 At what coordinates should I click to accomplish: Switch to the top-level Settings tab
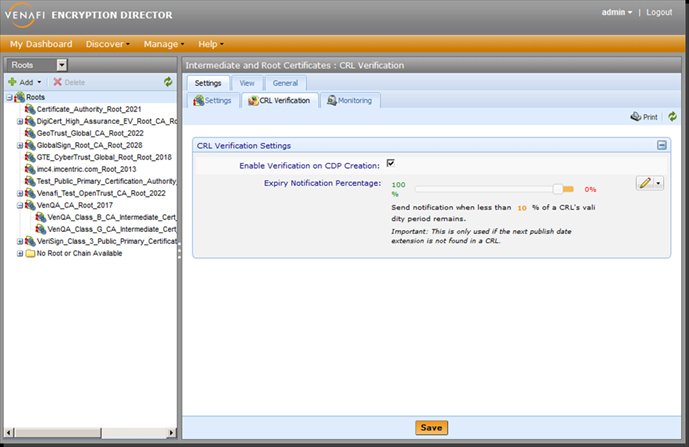(208, 83)
